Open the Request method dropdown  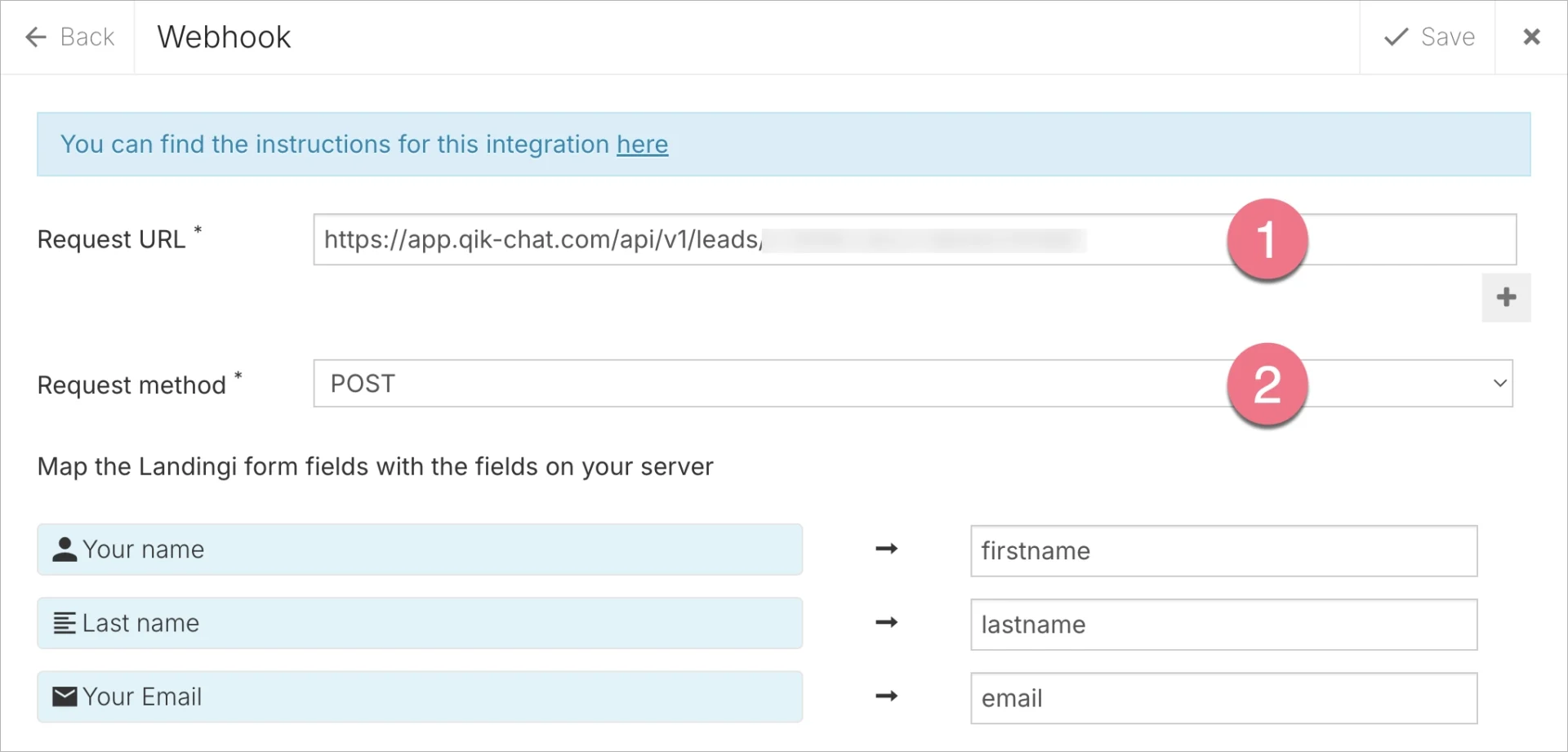[817, 382]
